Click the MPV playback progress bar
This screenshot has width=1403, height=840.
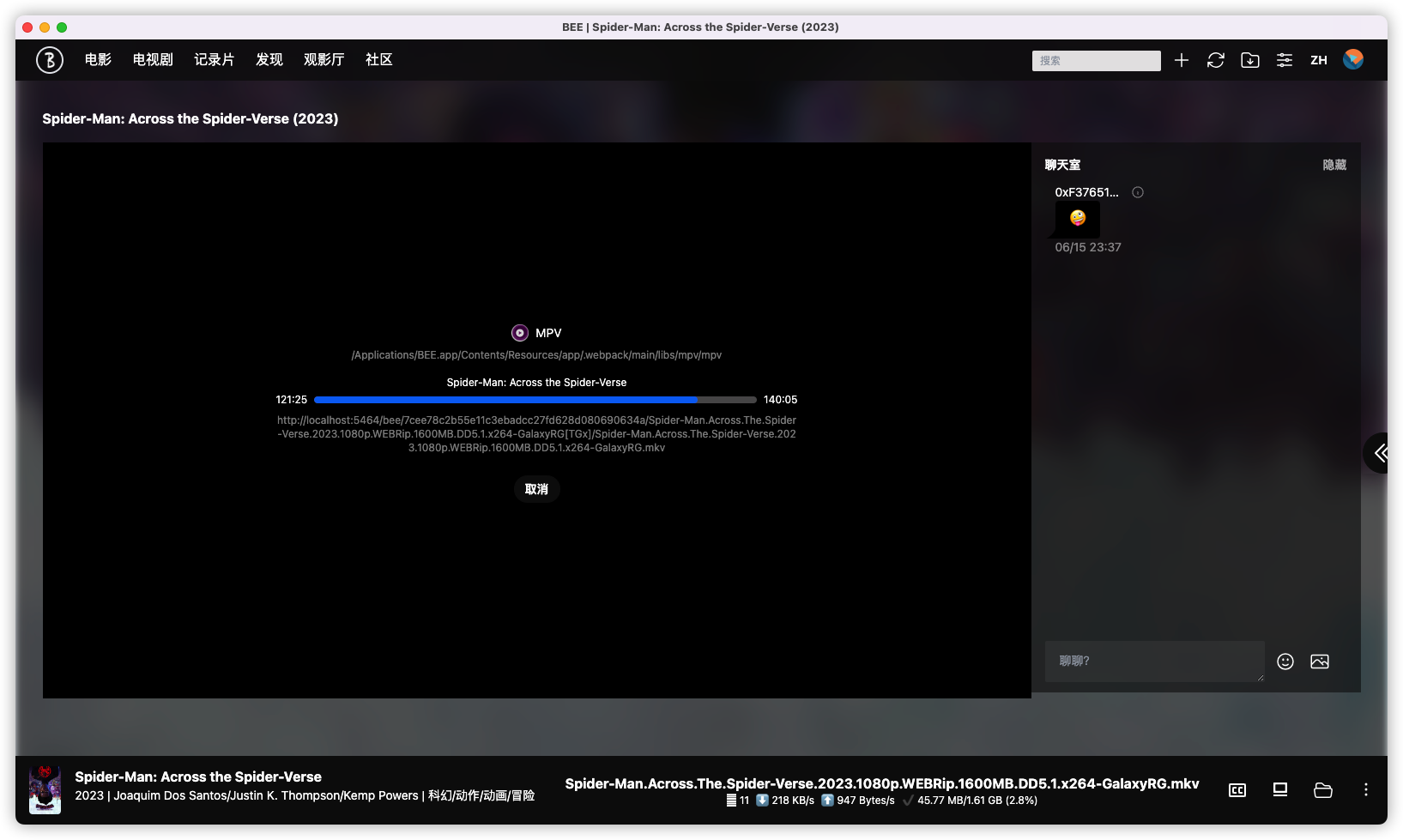pyautogui.click(x=535, y=400)
